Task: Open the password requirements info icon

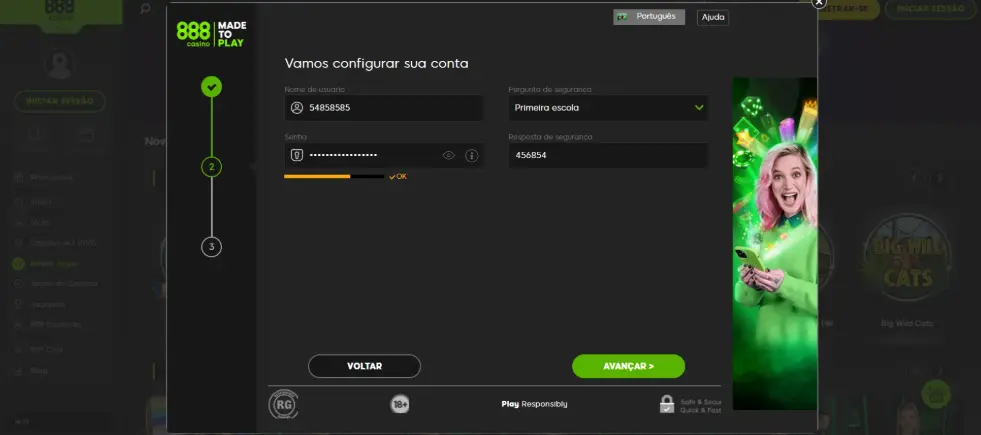Action: tap(472, 155)
